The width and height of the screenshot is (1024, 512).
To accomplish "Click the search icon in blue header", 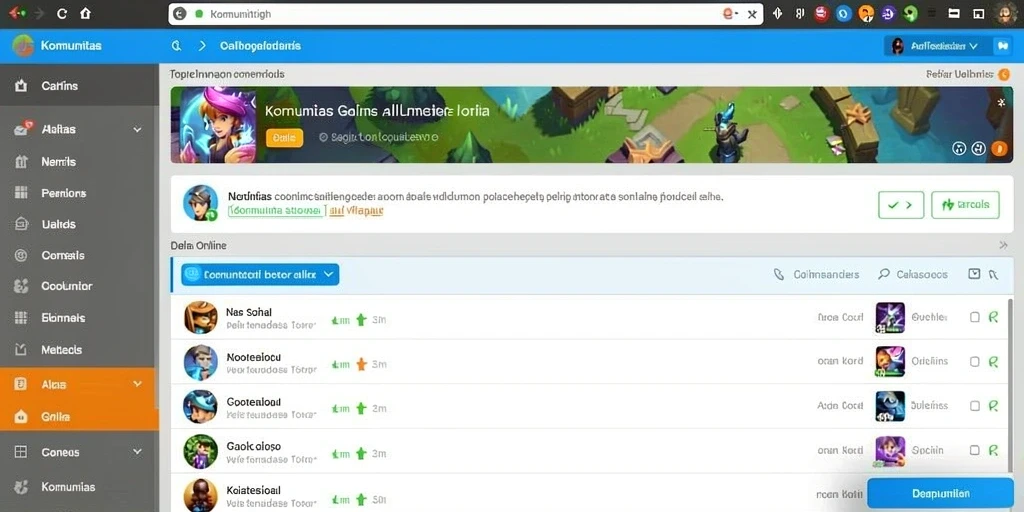I will coord(176,46).
